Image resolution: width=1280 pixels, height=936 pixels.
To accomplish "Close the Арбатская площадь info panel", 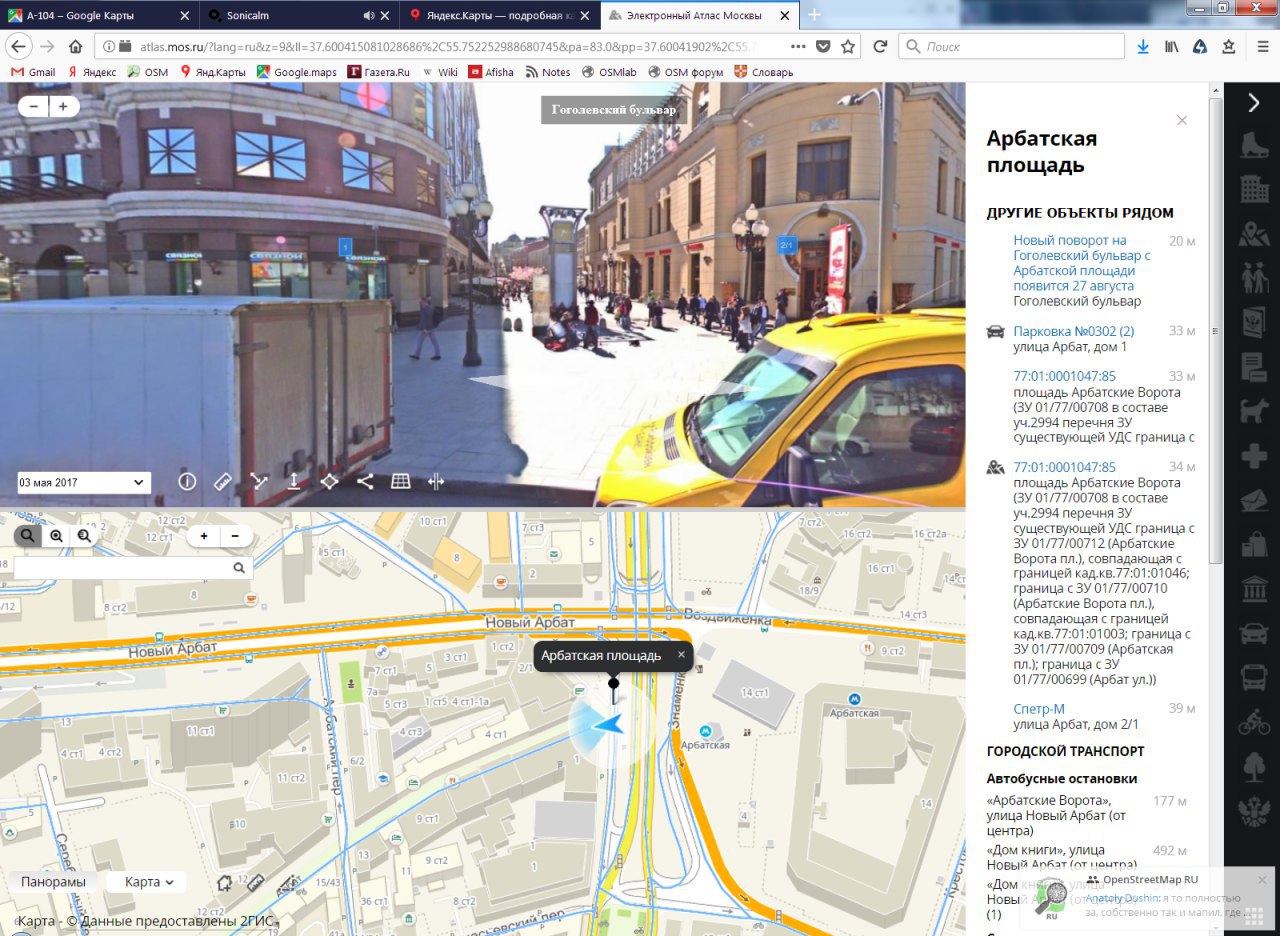I will pyautogui.click(x=1182, y=120).
